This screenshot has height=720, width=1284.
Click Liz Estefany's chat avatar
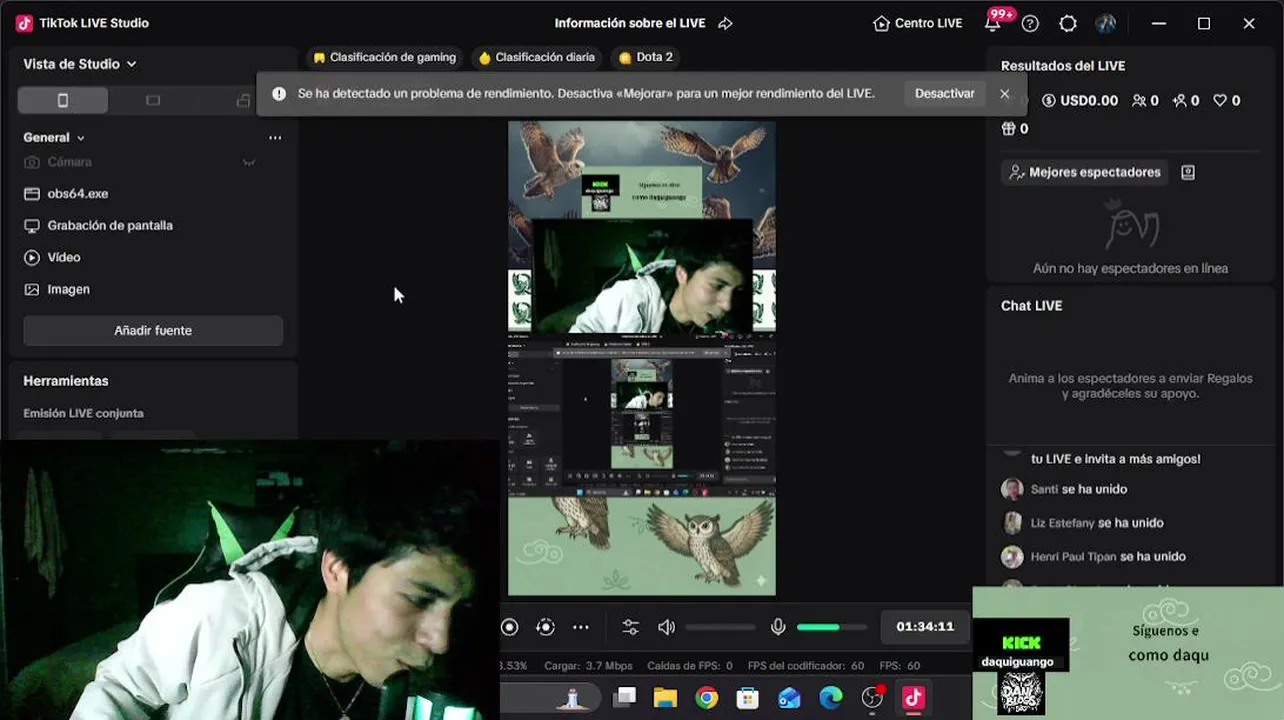1012,523
